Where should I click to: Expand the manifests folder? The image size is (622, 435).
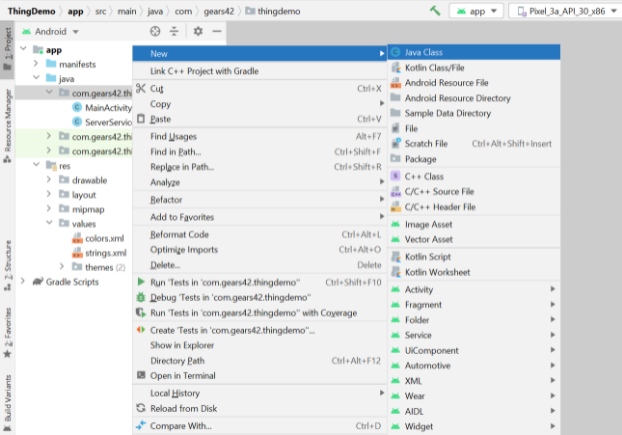36,63
